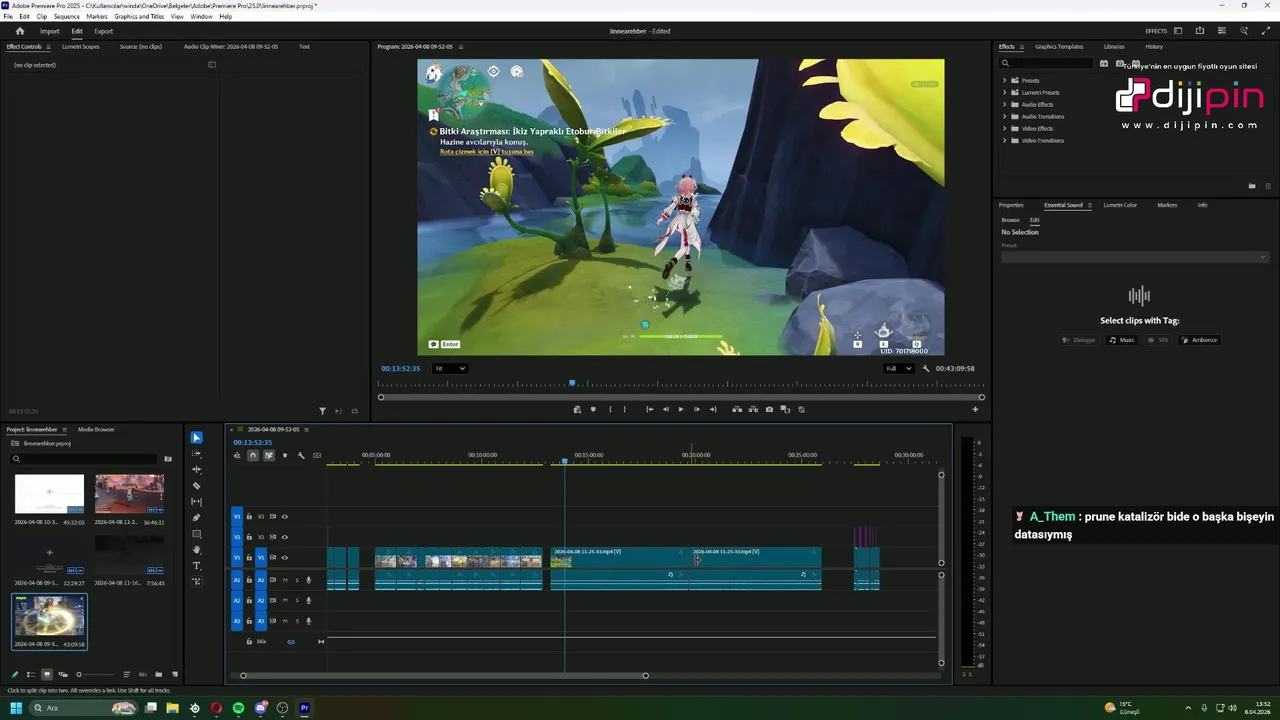Open timeline display settings wrench
1280x720 pixels.
[x=301, y=455]
